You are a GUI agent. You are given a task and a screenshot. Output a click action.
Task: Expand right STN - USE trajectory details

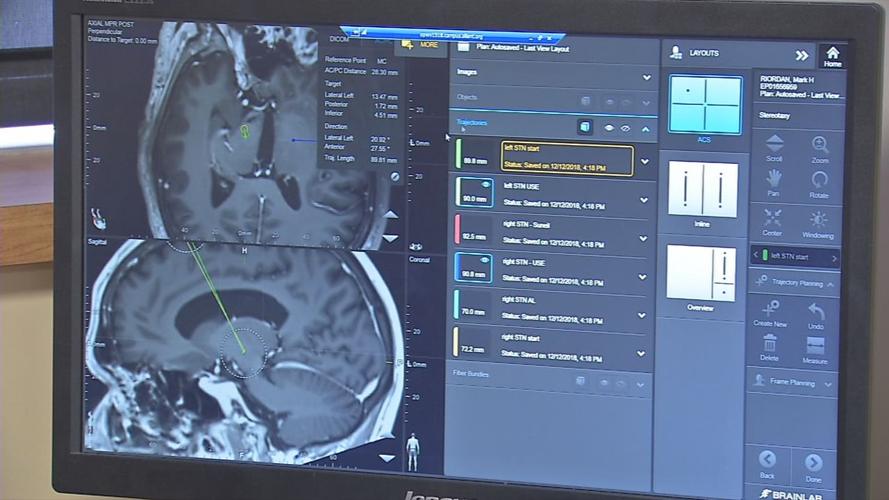coord(643,277)
